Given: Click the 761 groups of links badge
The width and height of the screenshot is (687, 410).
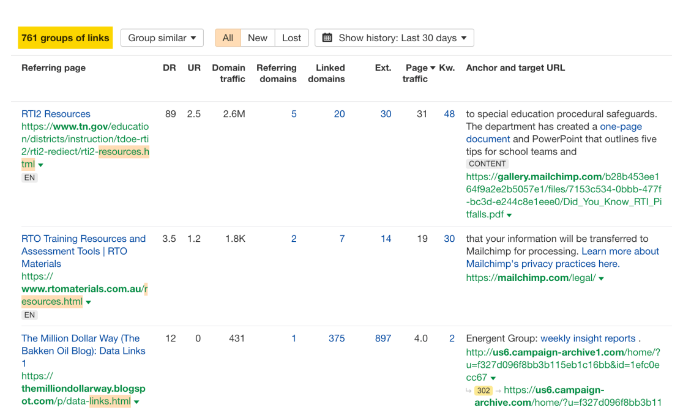Looking at the screenshot, I should pos(65,38).
